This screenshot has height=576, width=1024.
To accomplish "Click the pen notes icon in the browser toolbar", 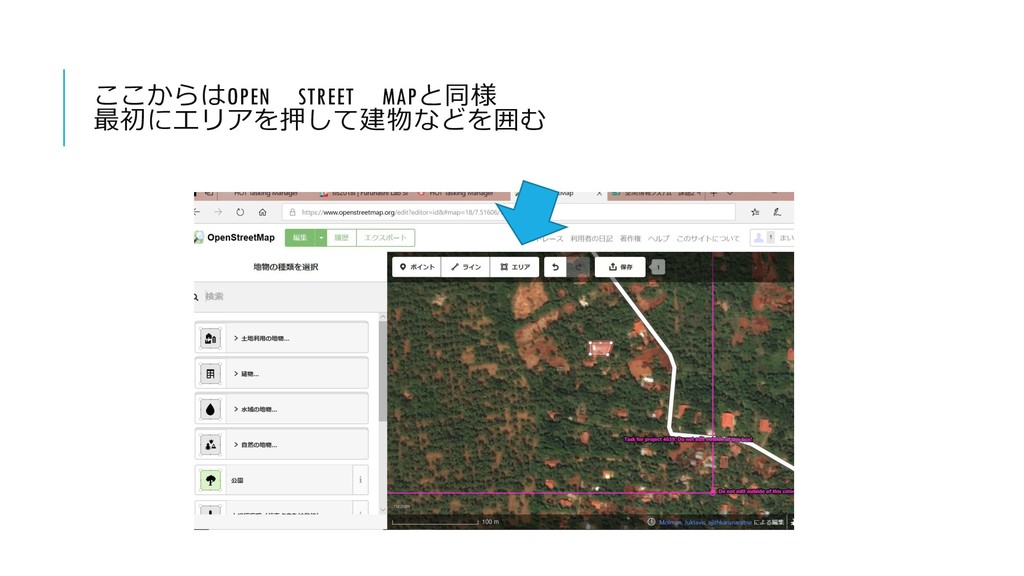I will coord(777,212).
